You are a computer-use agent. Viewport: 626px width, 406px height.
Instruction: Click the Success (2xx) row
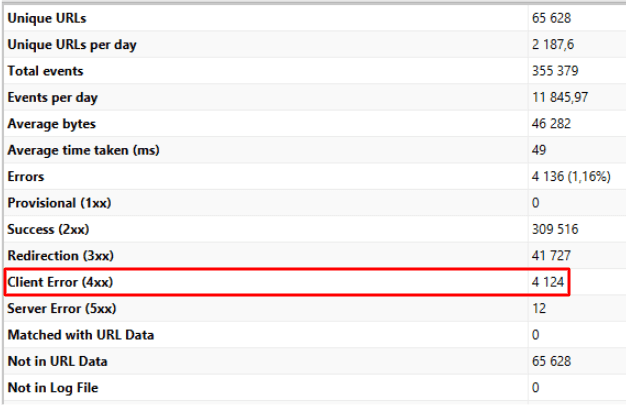[315, 229]
